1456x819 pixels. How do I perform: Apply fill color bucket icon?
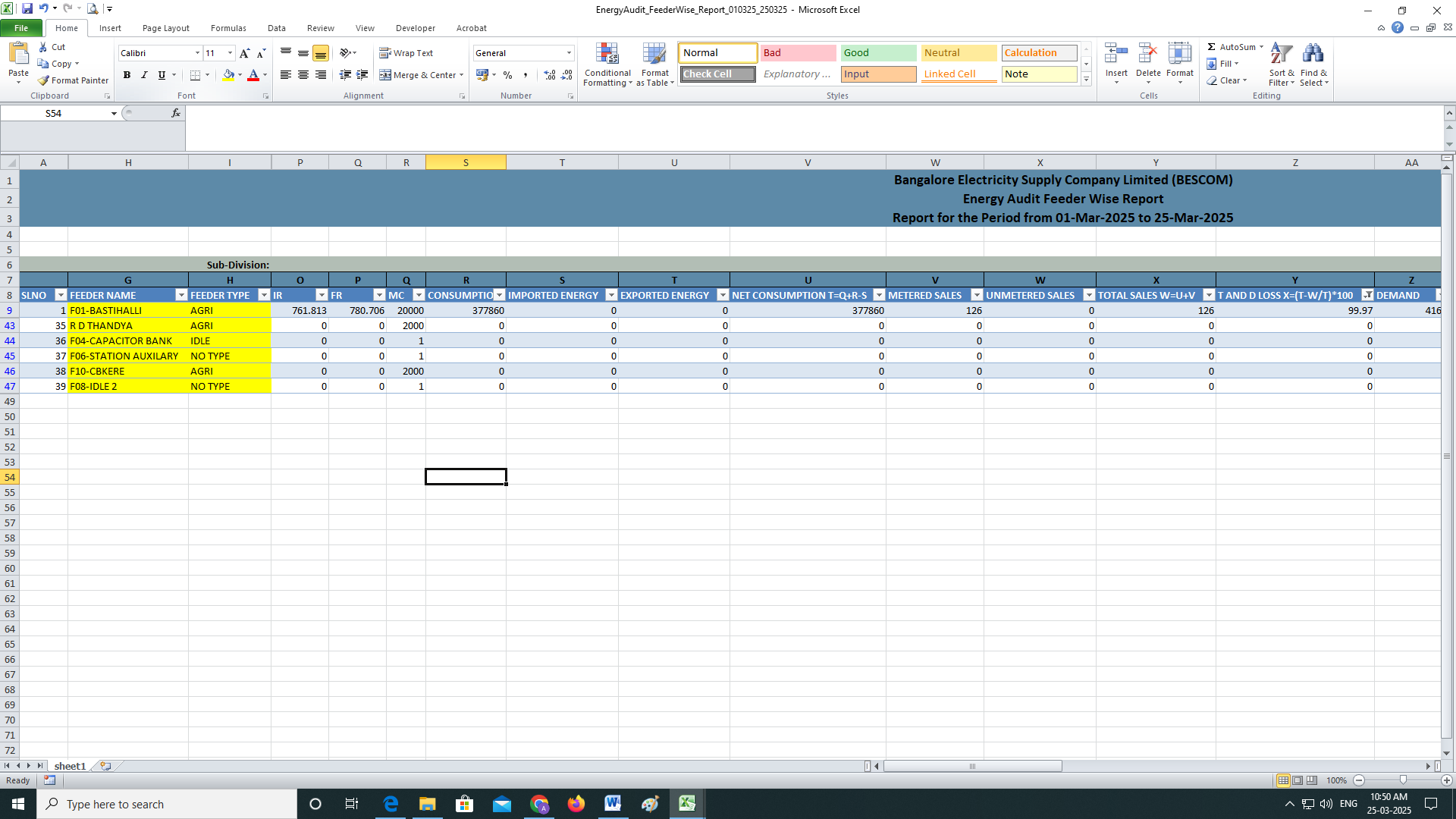coord(228,75)
